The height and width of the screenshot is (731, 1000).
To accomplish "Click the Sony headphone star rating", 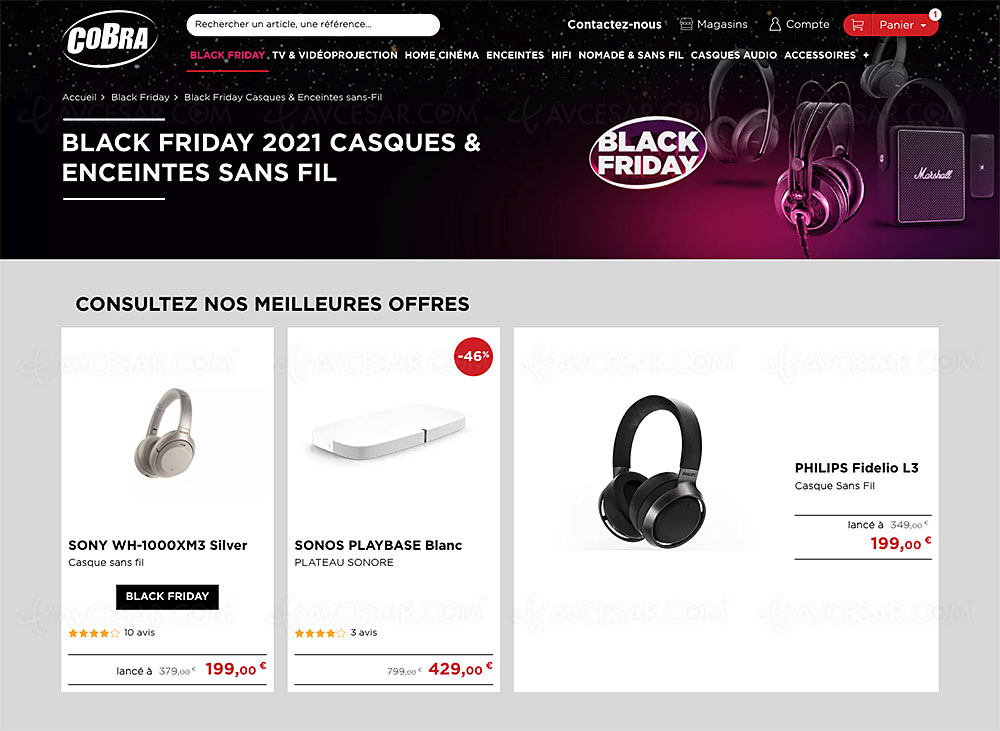I will 94,633.
